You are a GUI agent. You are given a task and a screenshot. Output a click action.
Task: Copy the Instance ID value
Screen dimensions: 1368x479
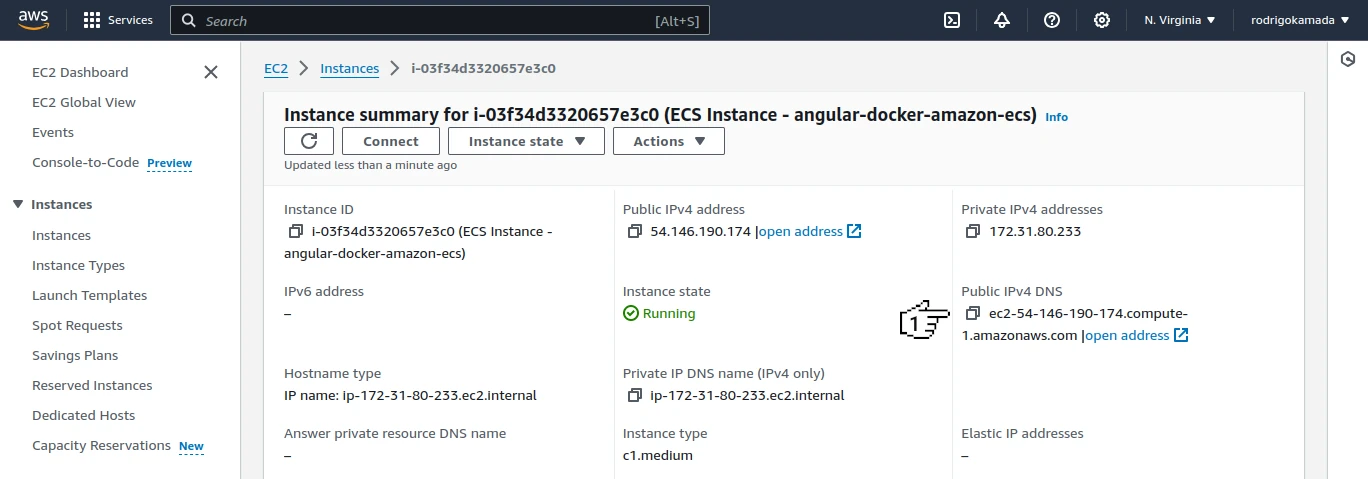[296, 232]
